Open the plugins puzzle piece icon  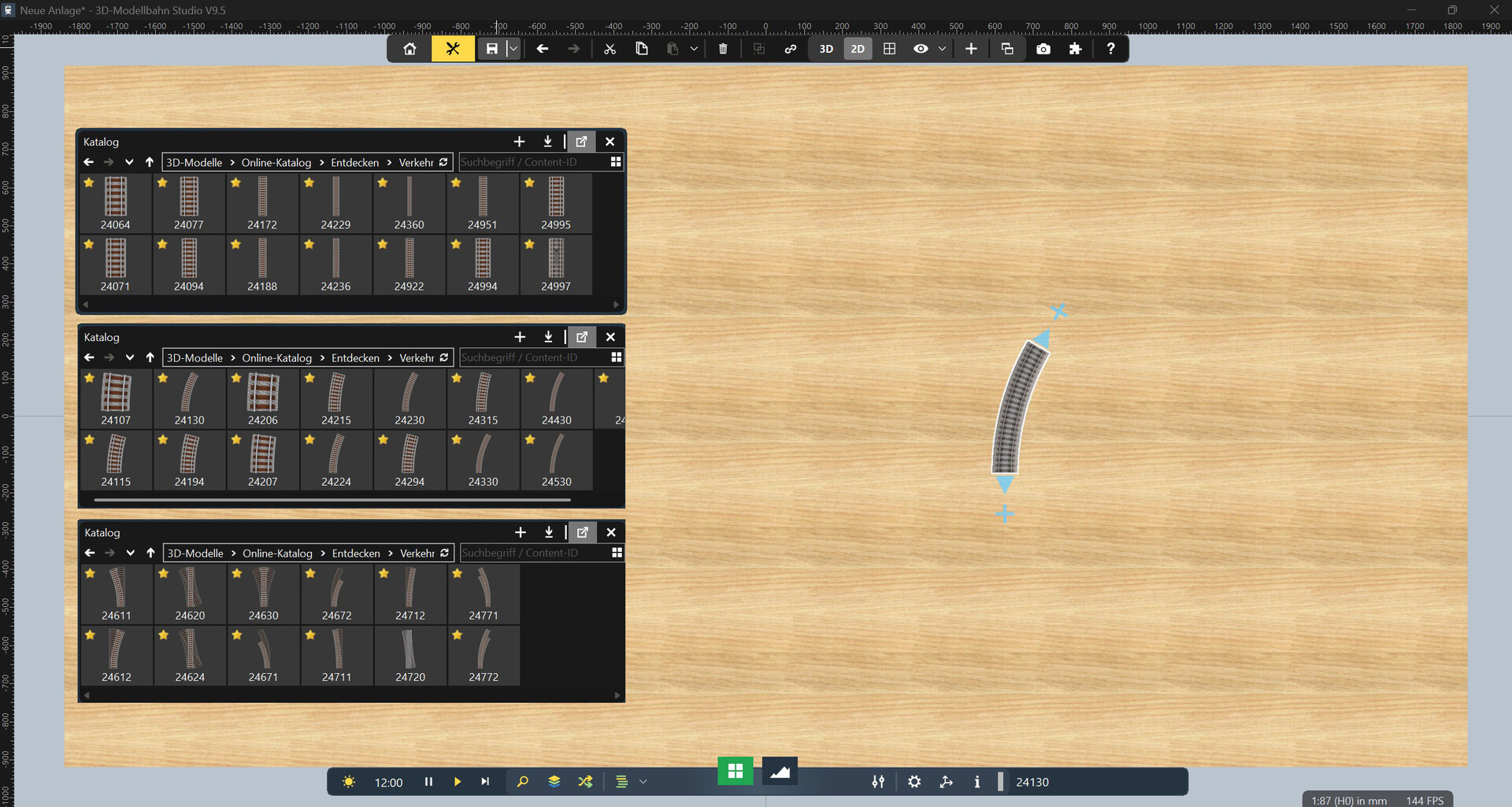click(1075, 49)
